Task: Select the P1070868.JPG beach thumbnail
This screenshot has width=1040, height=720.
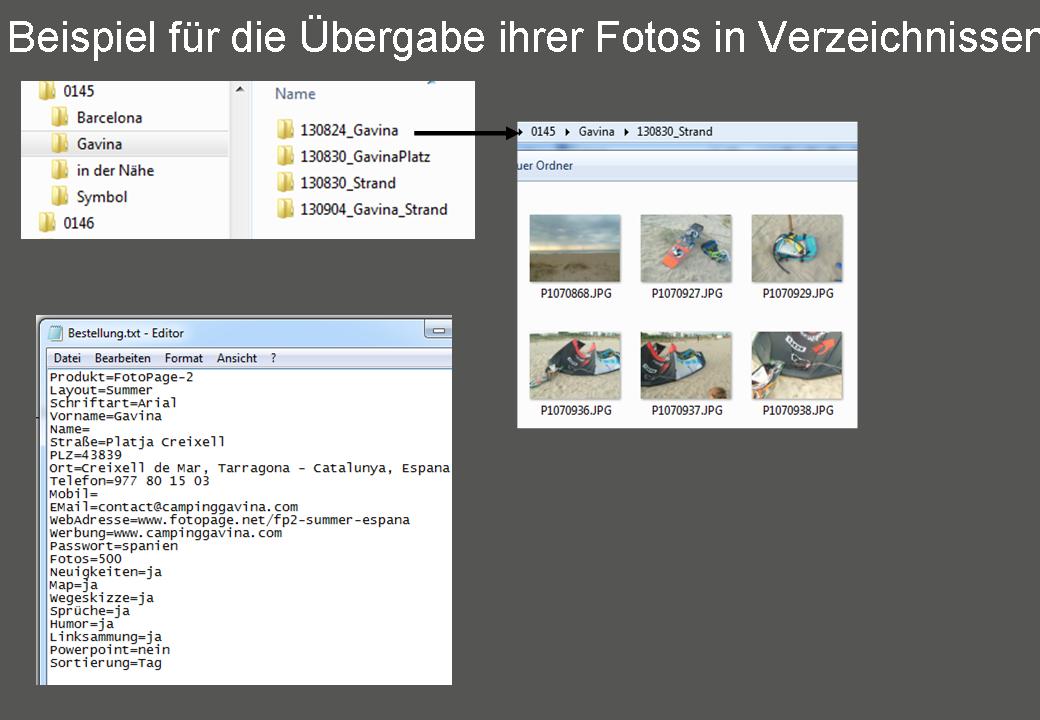Action: pos(575,249)
